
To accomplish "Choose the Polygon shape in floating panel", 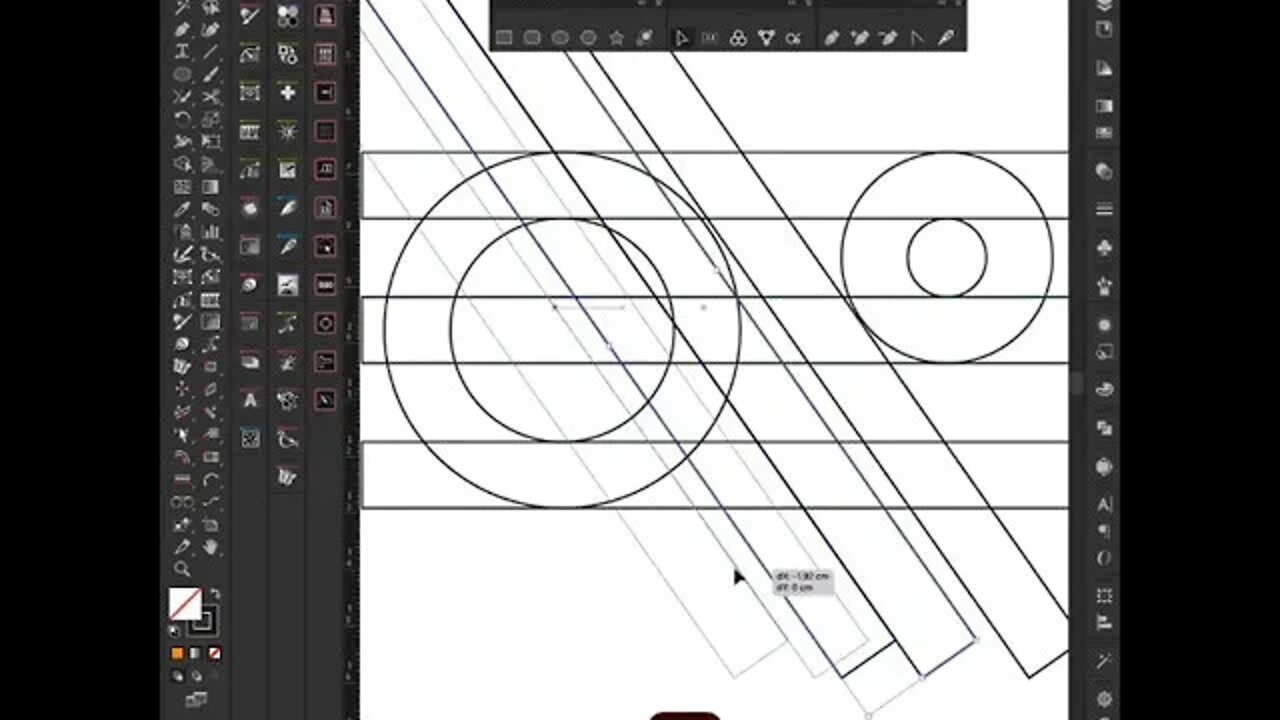I will click(x=588, y=38).
